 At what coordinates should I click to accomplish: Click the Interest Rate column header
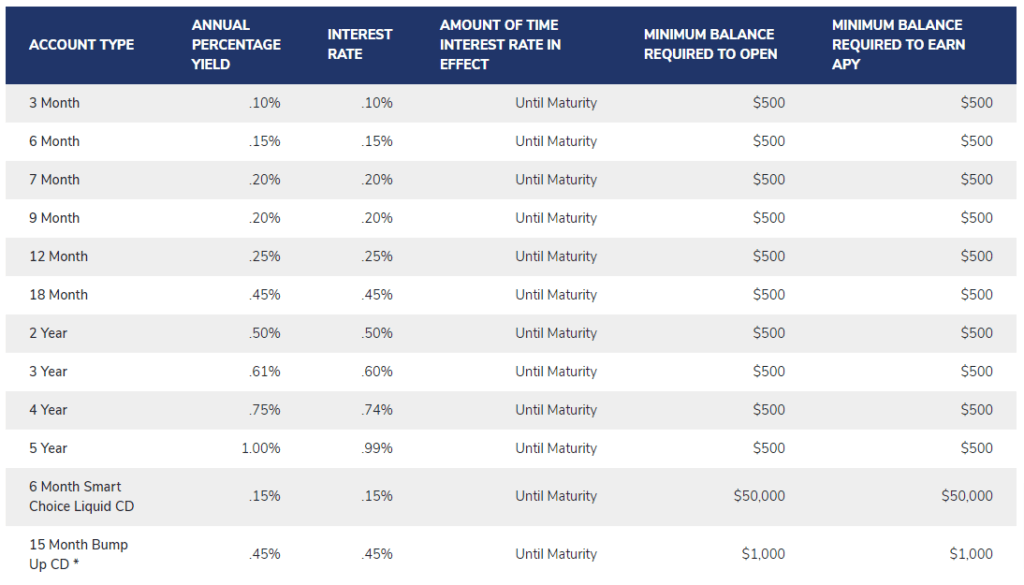tap(360, 44)
